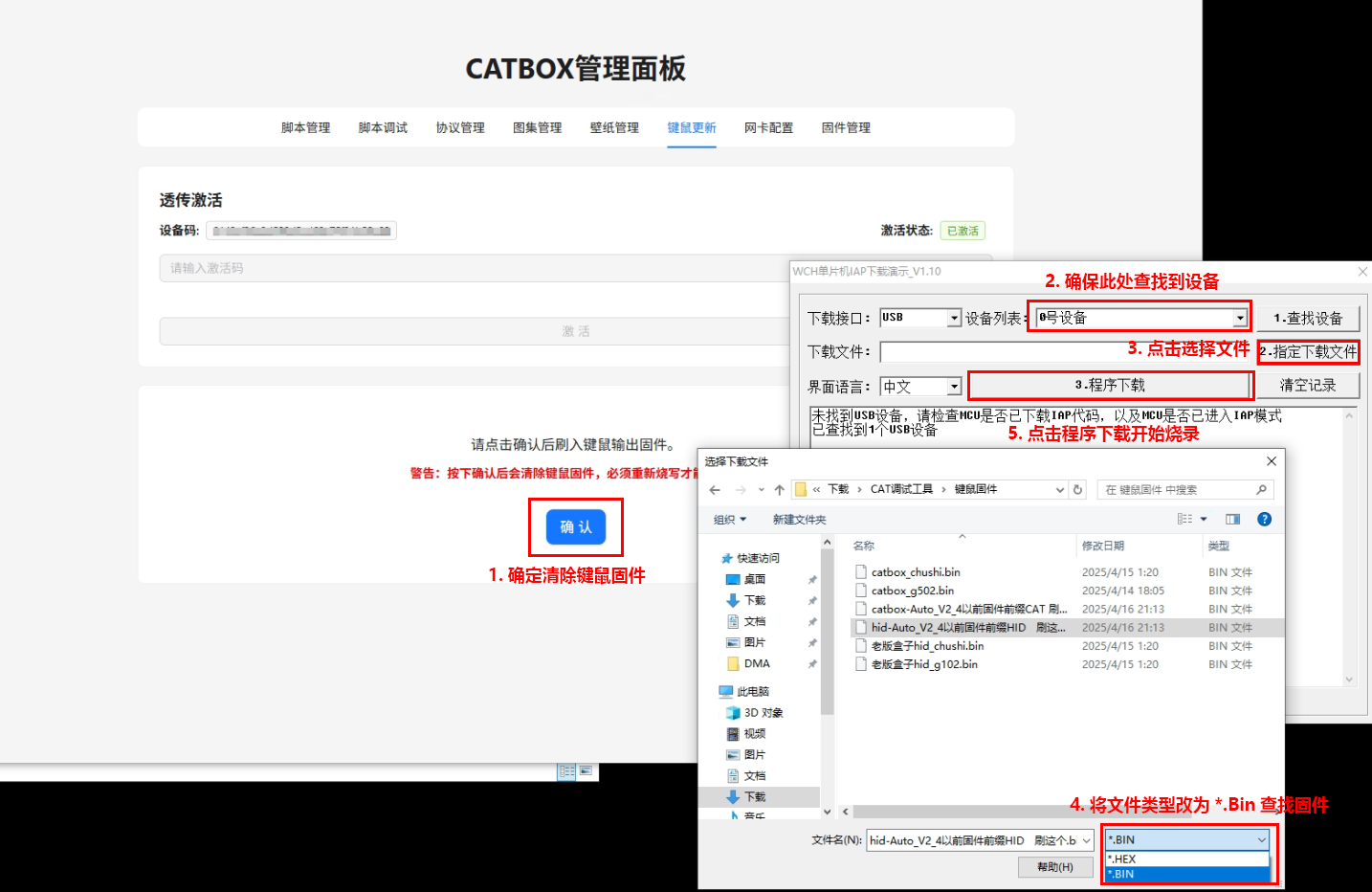Viewport: 1372px width, 892px height.
Task: Sort files by 名称 column header
Action: click(863, 546)
